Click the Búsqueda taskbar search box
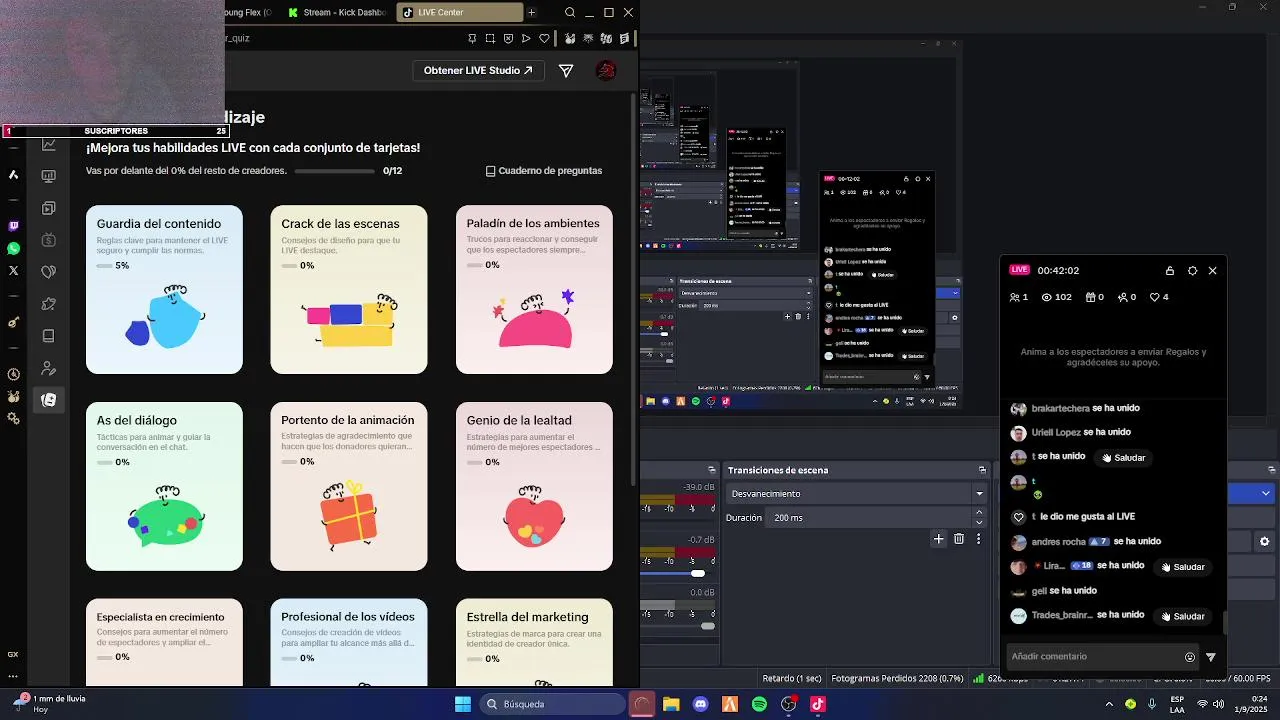This screenshot has height=720, width=1280. point(552,704)
